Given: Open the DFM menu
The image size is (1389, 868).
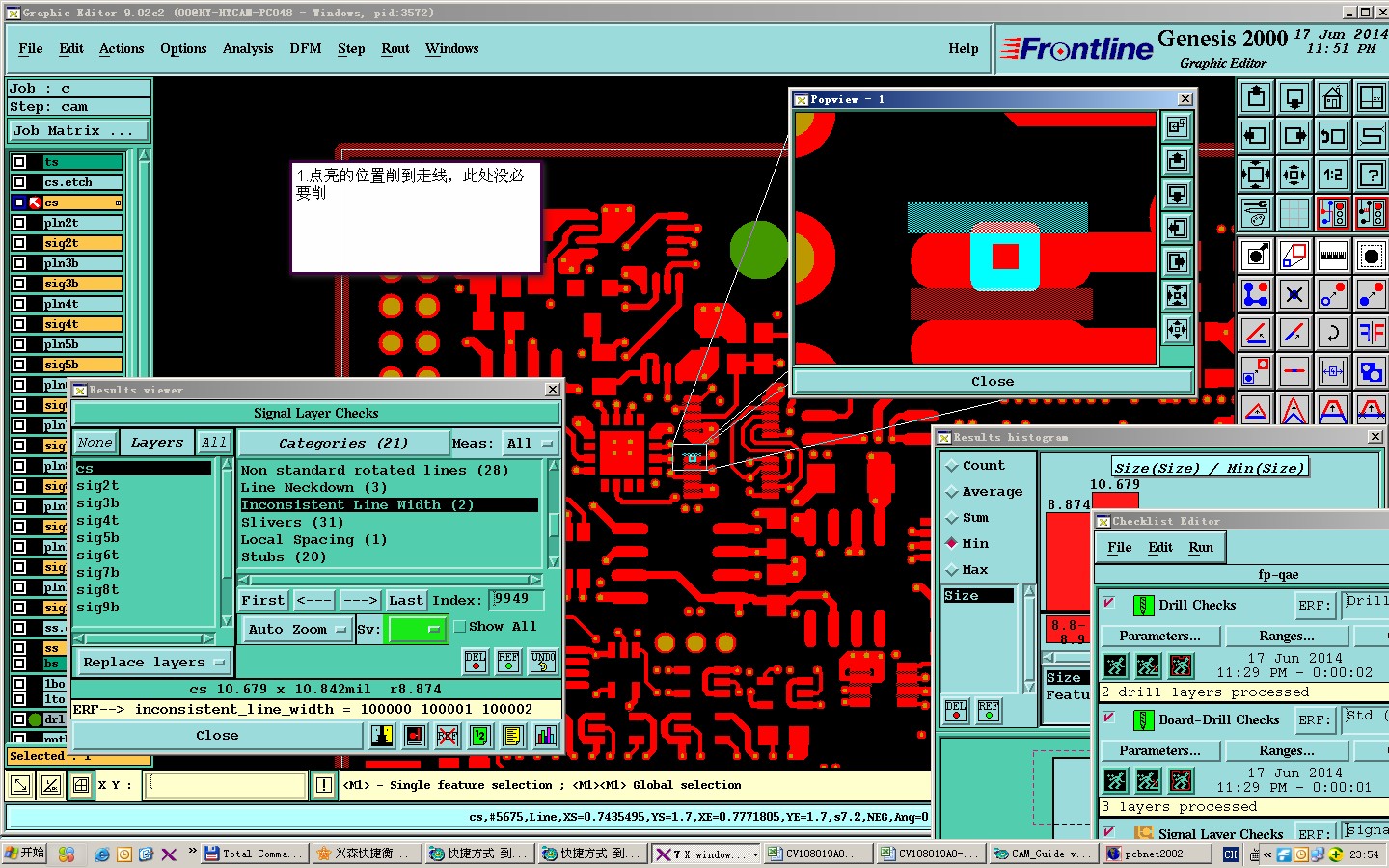Looking at the screenshot, I should (x=306, y=48).
